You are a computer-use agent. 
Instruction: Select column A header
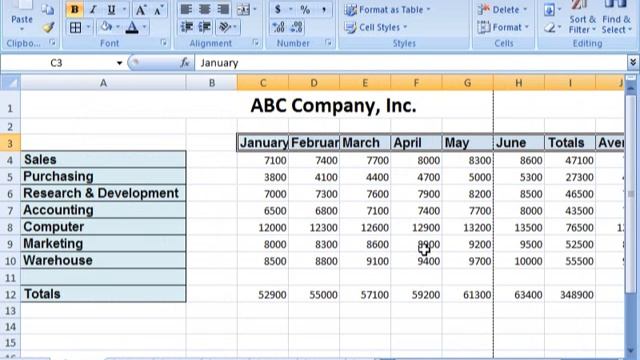(x=103, y=83)
